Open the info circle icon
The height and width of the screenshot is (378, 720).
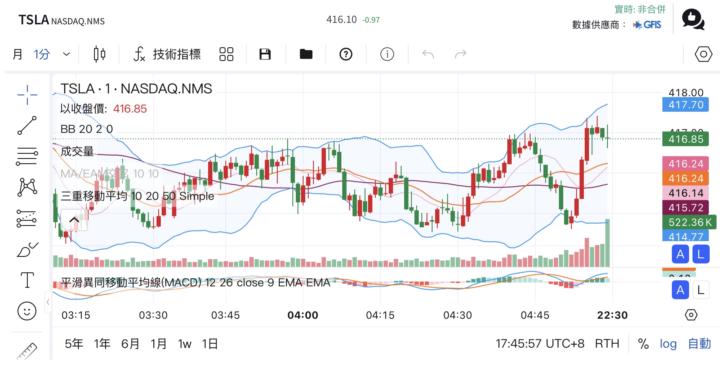pyautogui.click(x=387, y=54)
